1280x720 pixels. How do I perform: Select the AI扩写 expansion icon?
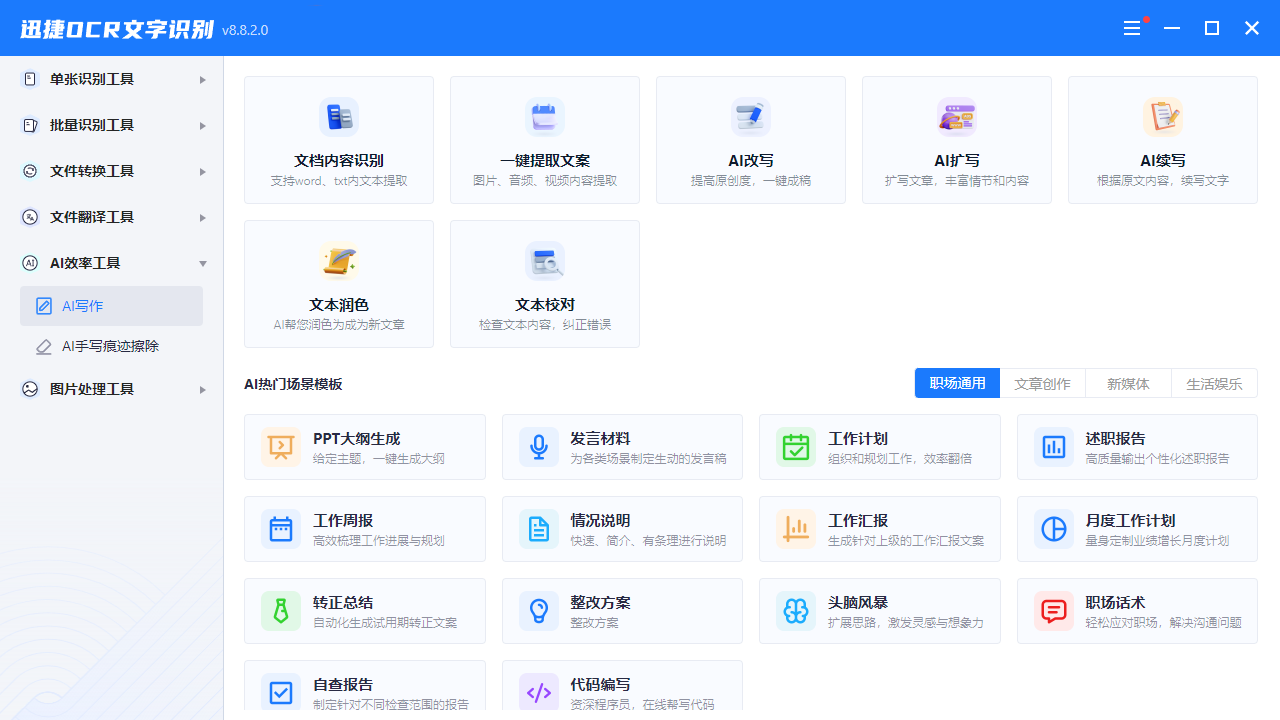[x=957, y=116]
